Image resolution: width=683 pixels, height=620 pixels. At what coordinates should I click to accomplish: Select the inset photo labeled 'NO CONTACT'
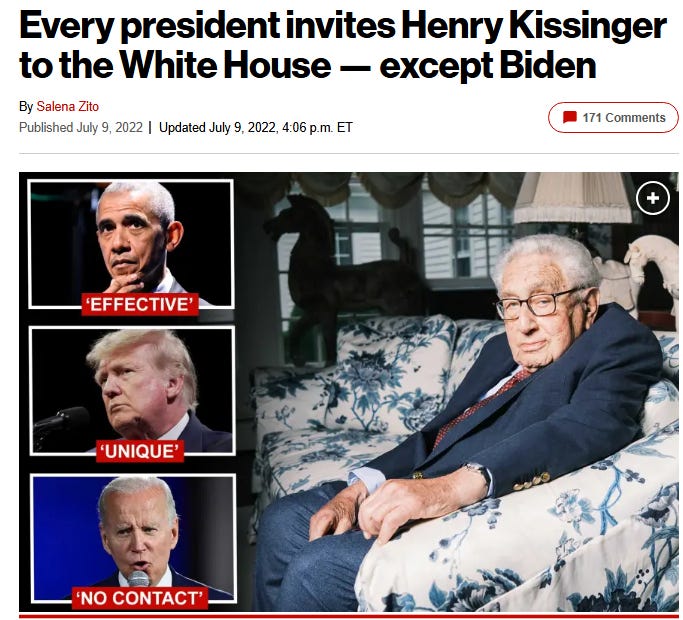[x=133, y=538]
